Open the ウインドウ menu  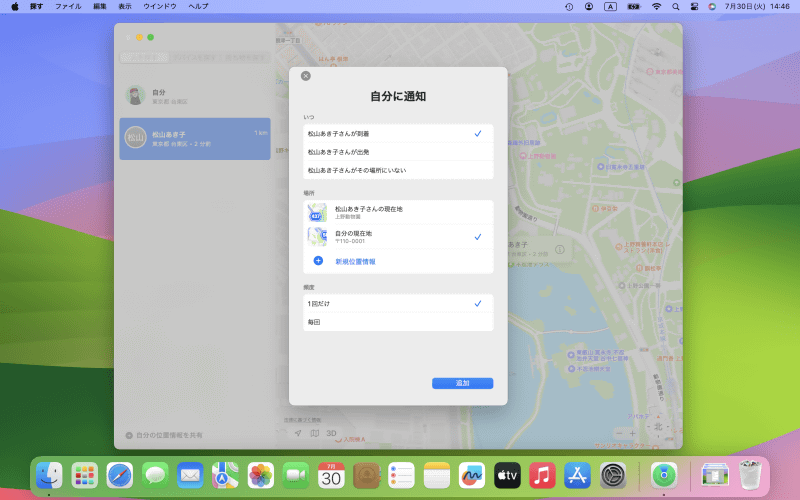[x=160, y=7]
